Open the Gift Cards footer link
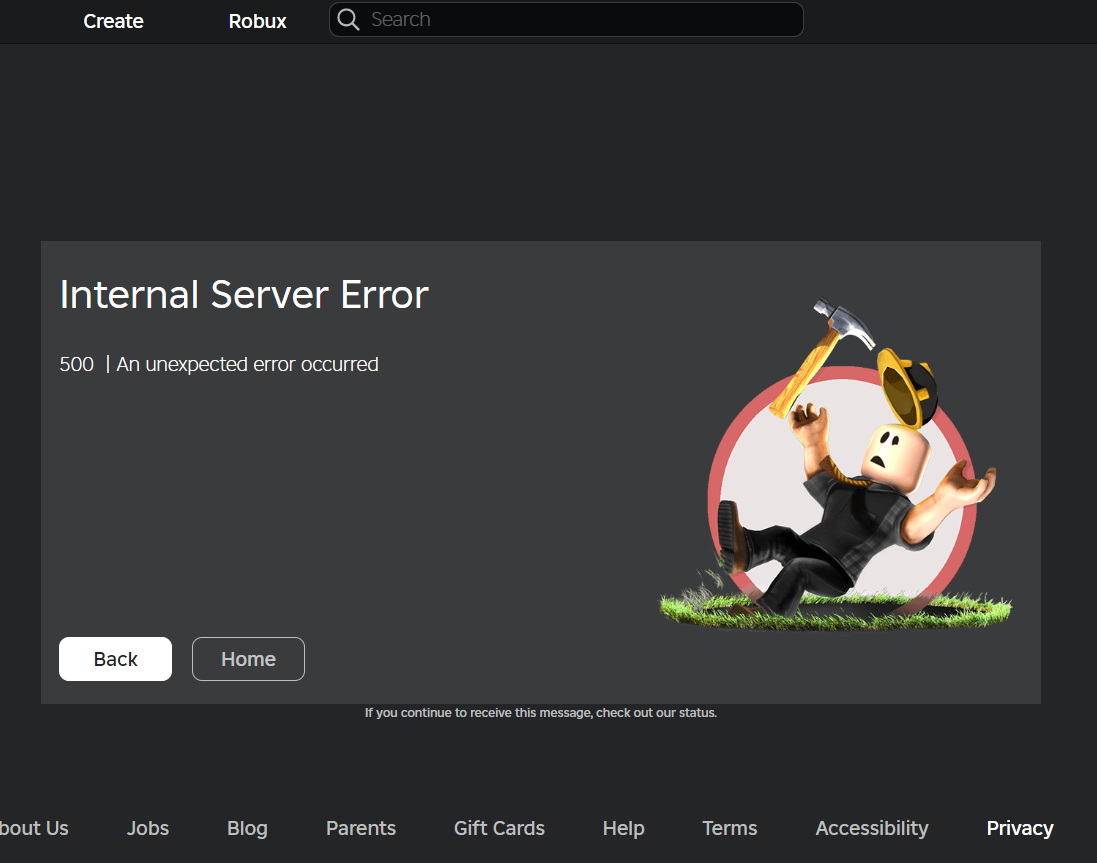 (500, 828)
